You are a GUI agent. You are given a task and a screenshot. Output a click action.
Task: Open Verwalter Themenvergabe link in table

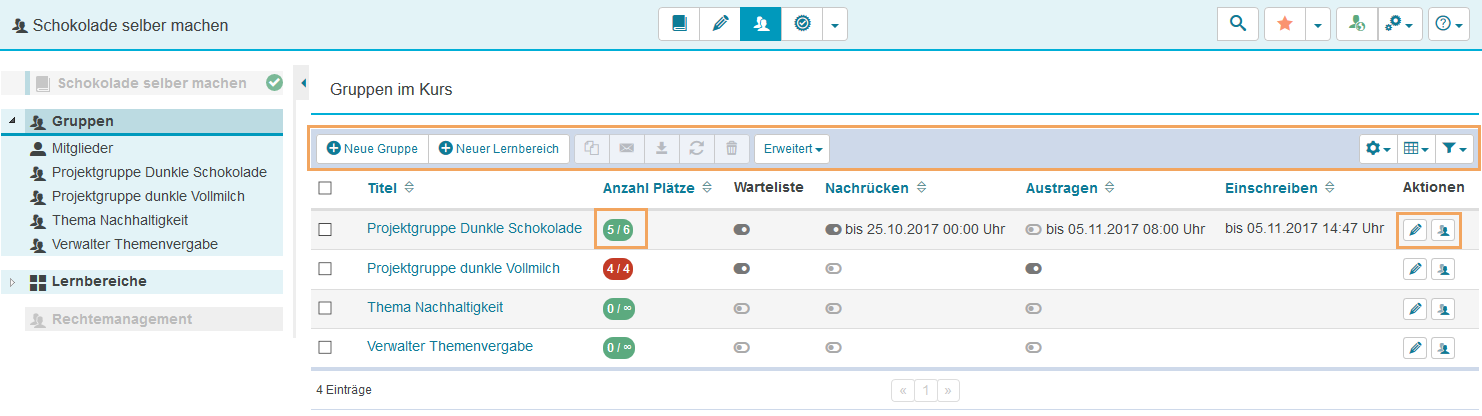pyautogui.click(x=450, y=346)
